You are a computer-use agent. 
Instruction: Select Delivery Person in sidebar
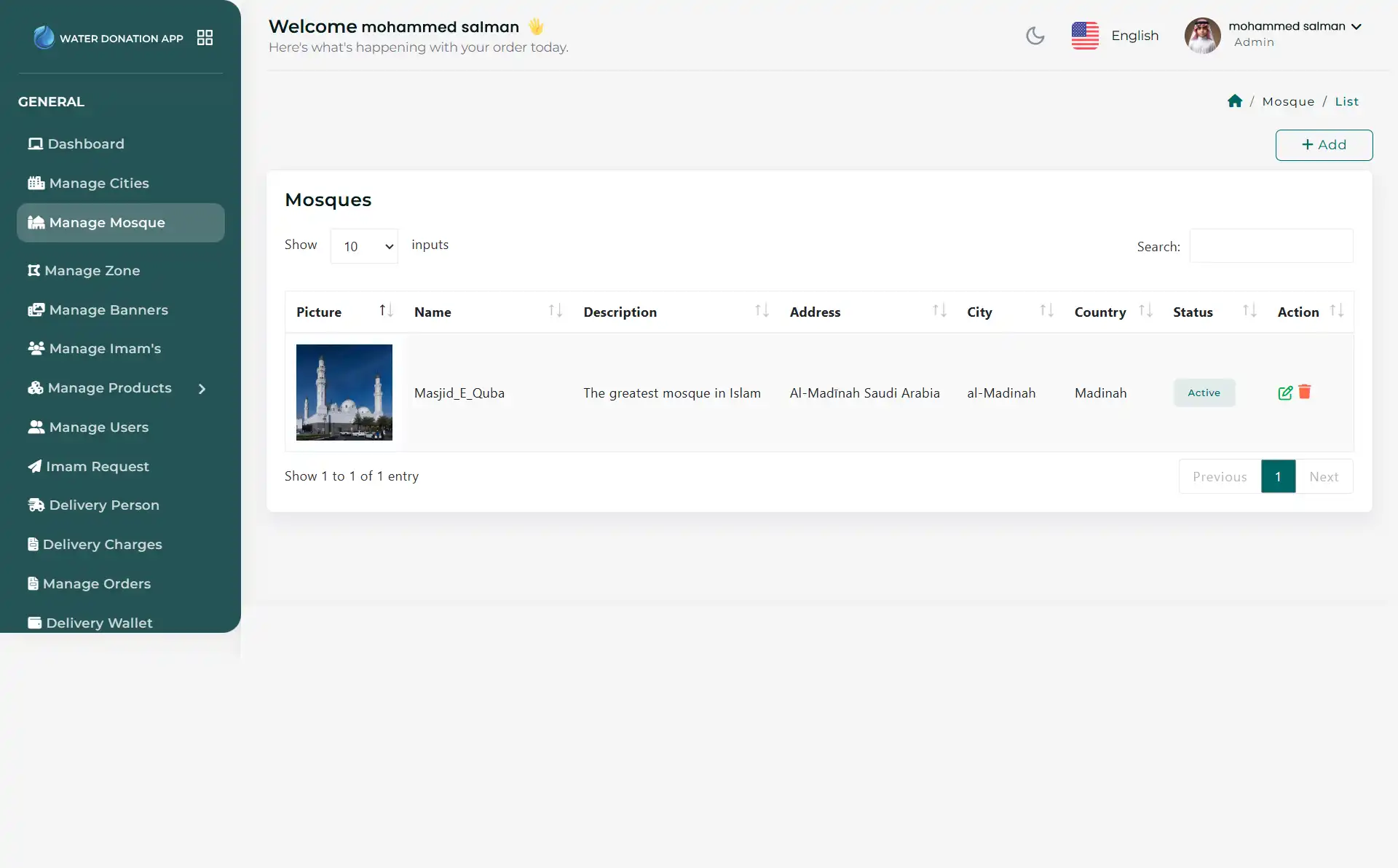coord(101,505)
